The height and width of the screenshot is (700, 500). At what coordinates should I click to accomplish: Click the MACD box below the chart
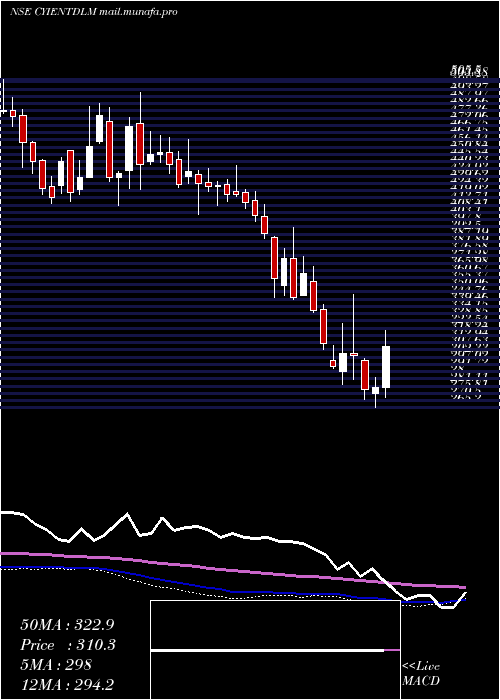[x=275, y=650]
